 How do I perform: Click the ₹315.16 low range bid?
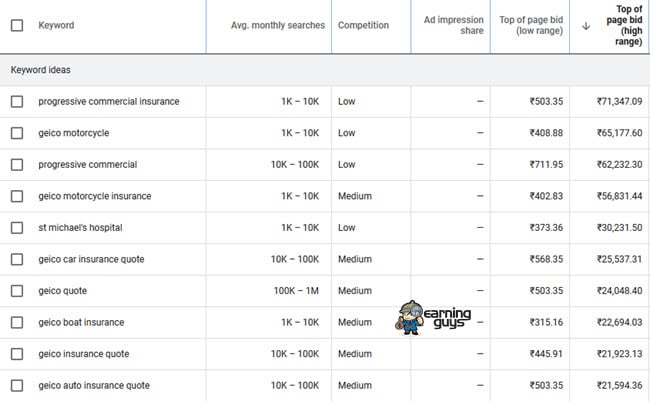point(546,322)
